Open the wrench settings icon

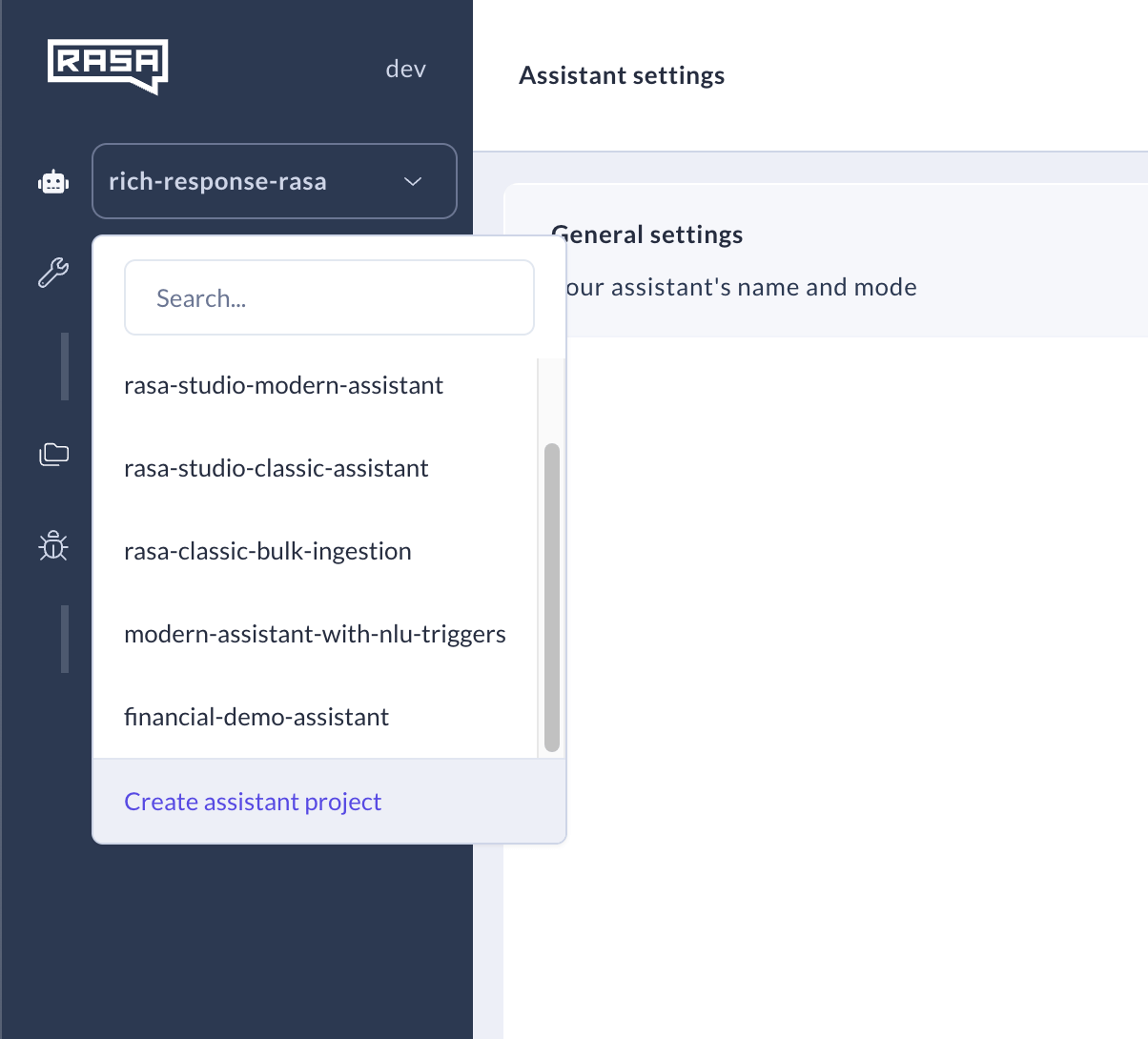coord(53,274)
